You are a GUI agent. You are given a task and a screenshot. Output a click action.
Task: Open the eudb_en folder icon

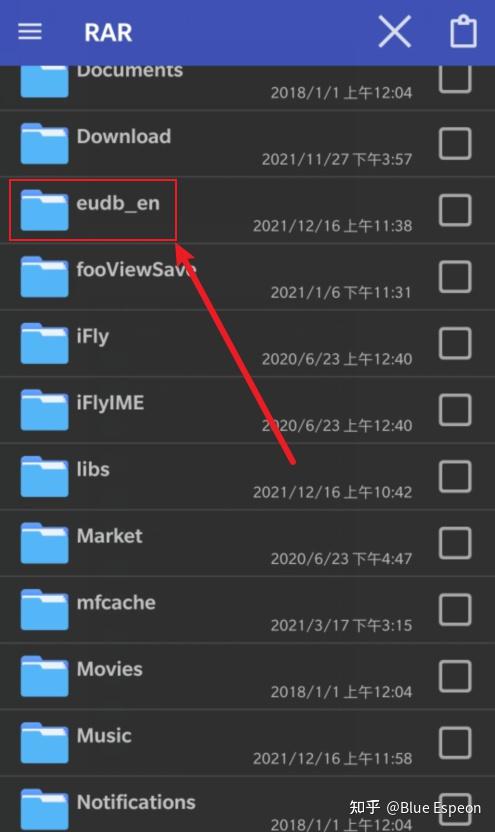click(x=44, y=210)
